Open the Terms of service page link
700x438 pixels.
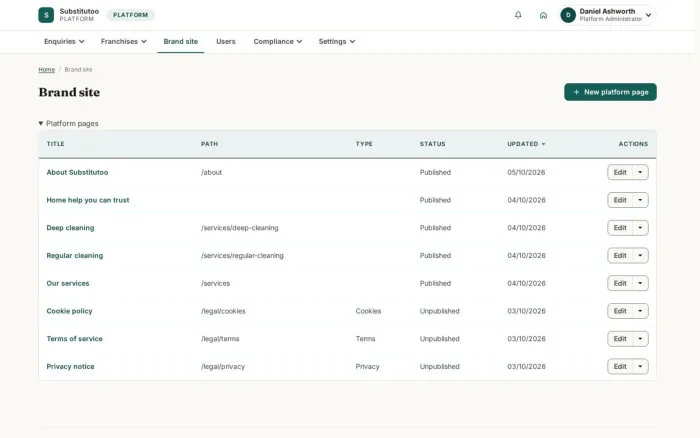tap(75, 338)
